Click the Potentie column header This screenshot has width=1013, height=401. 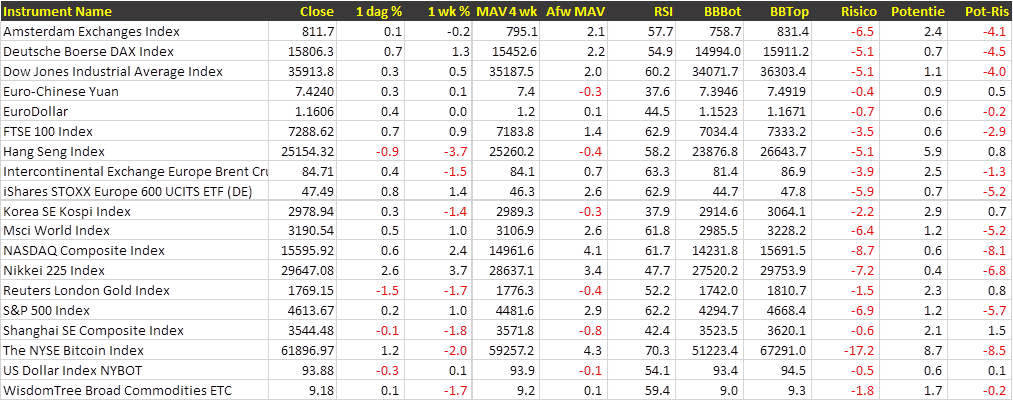tap(916, 11)
